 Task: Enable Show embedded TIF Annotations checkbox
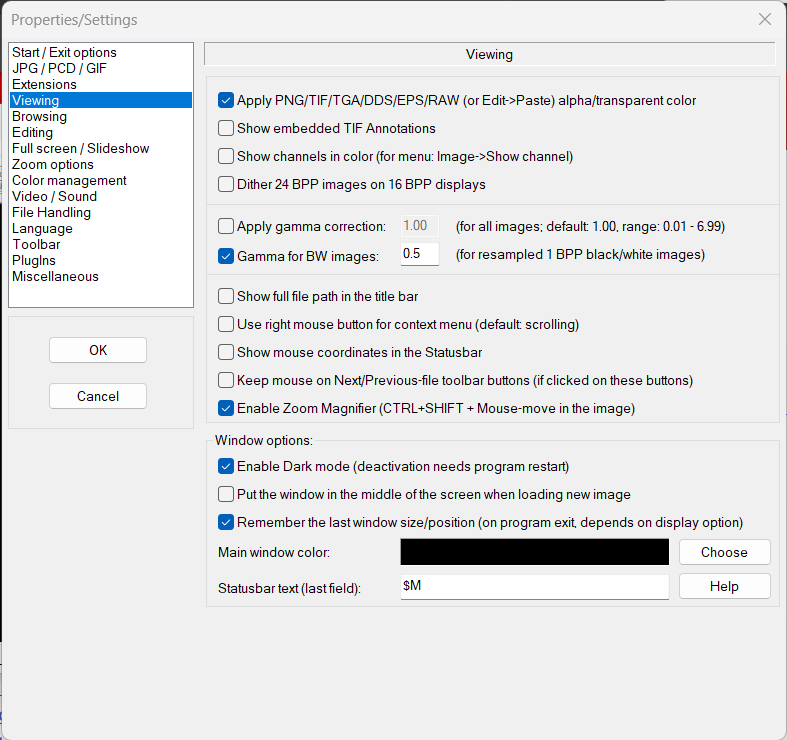226,128
